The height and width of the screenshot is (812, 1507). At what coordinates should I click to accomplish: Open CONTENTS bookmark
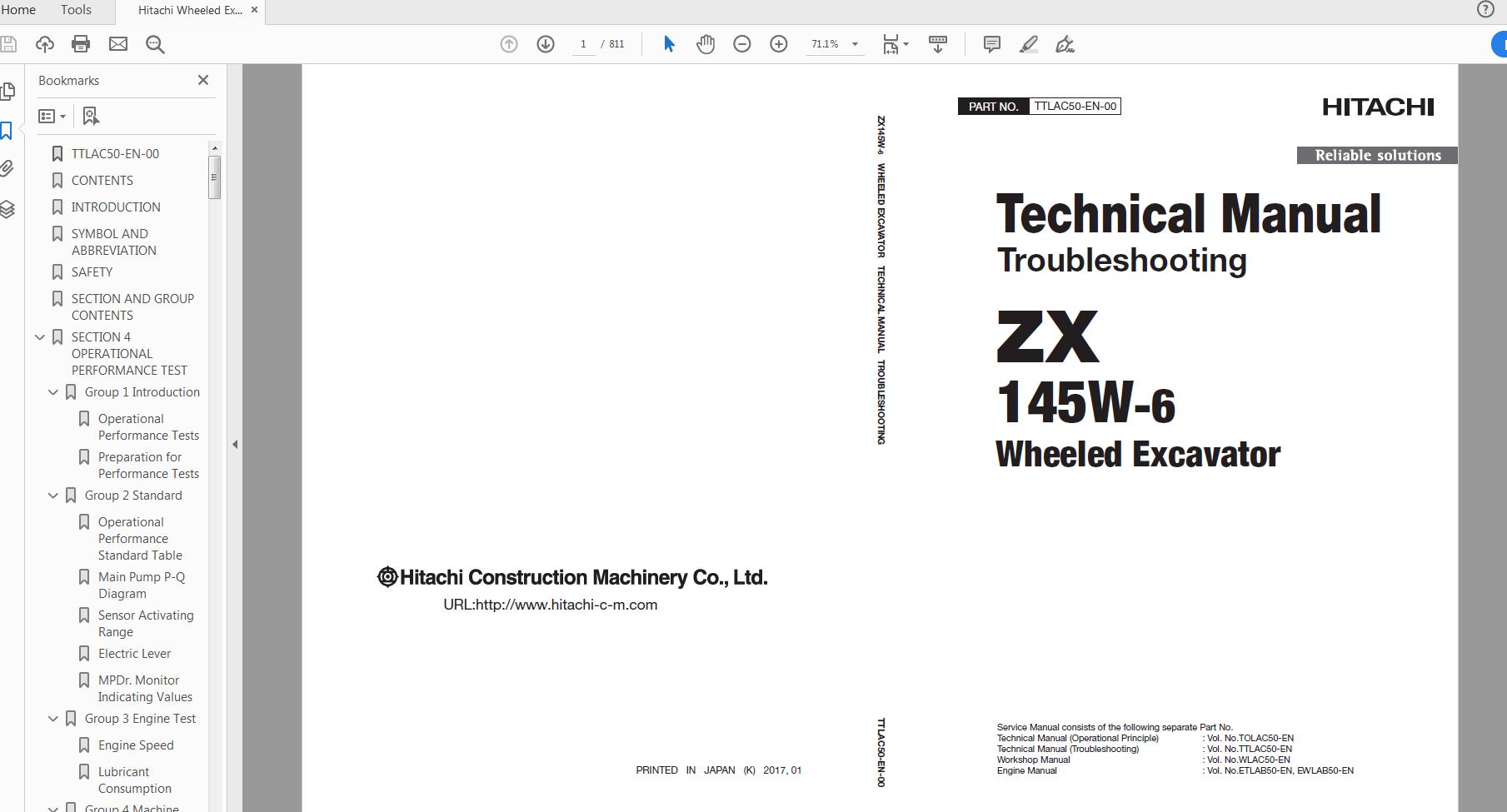coord(102,181)
